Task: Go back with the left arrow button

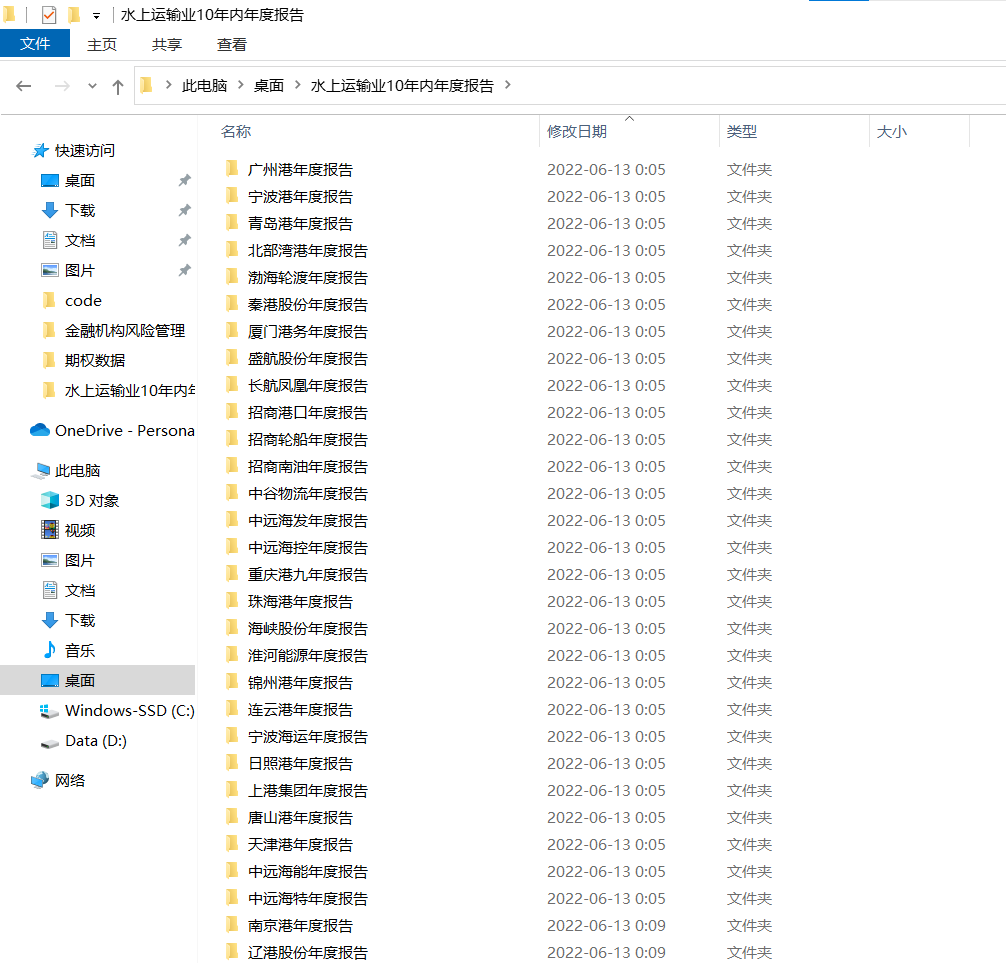Action: click(24, 85)
